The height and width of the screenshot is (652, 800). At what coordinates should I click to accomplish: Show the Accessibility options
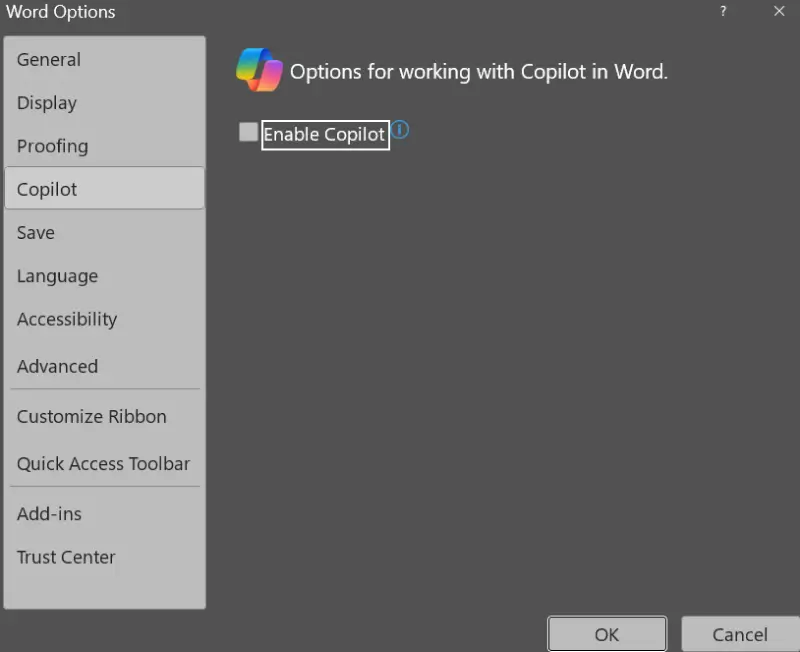point(67,320)
